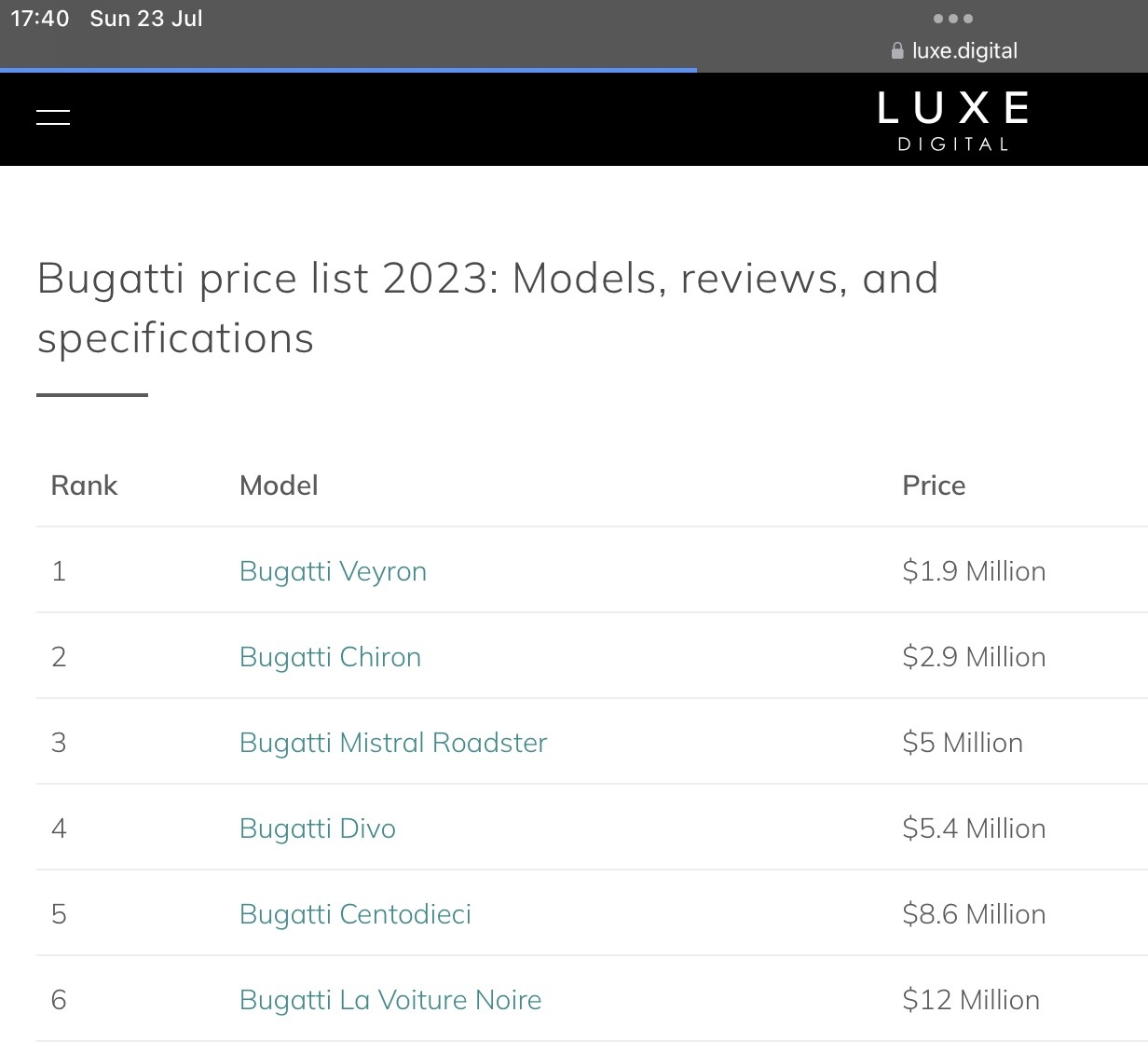Image resolution: width=1148 pixels, height=1054 pixels.
Task: Tap the Bugatti price list 2023 heading
Action: 487,308
